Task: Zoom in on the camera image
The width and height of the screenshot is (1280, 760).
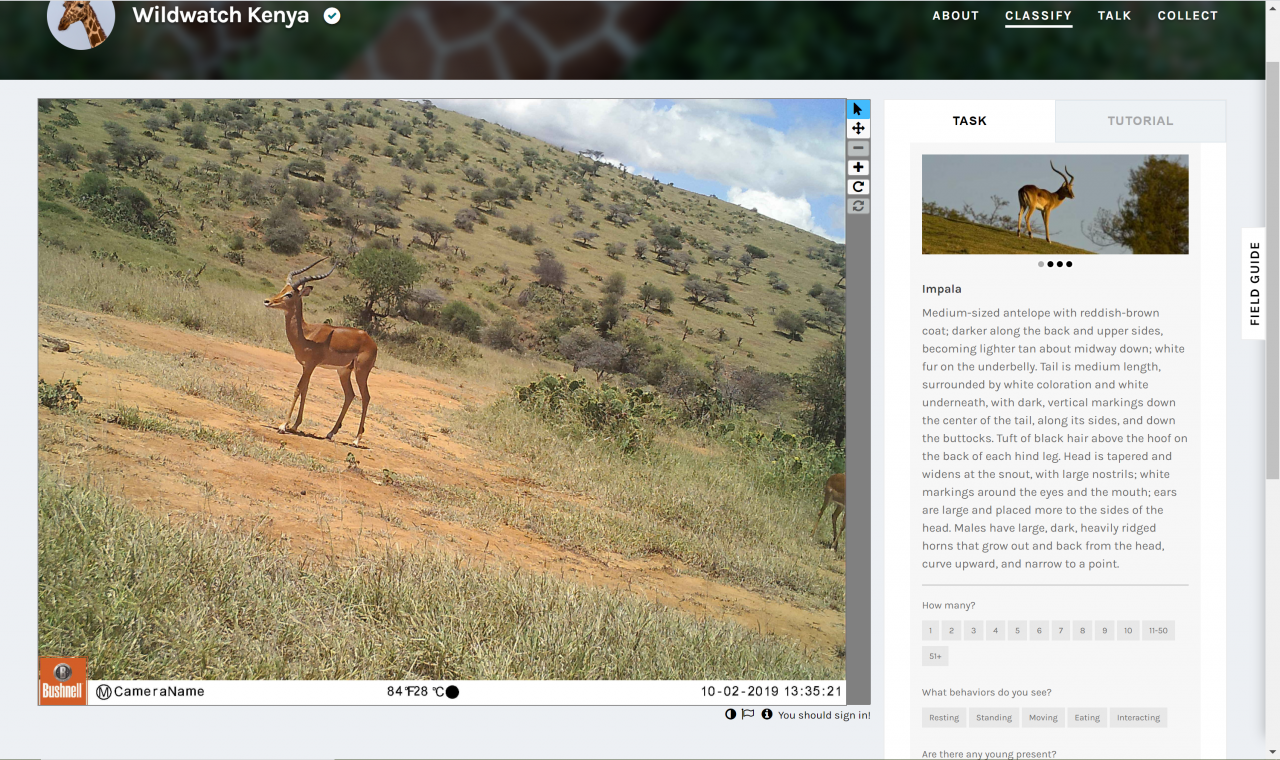Action: (x=858, y=167)
